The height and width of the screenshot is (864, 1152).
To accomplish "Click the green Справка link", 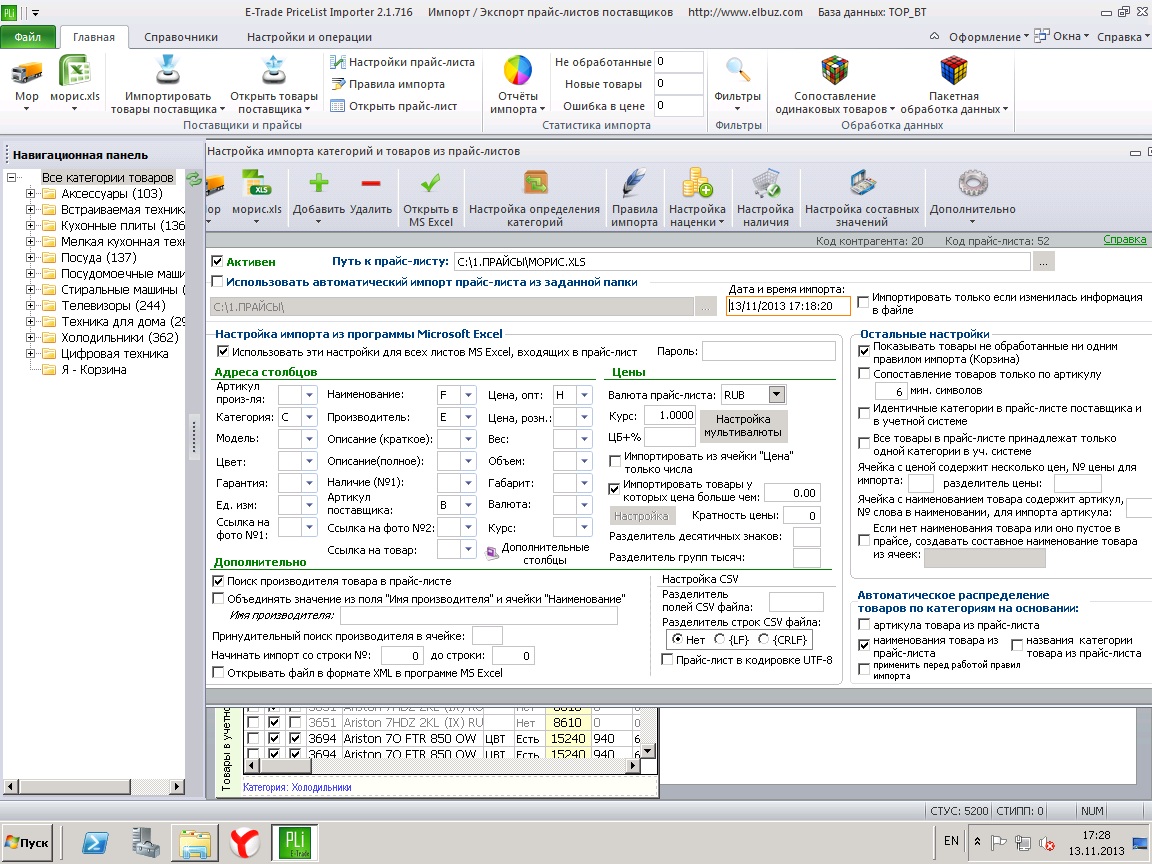I will [1124, 240].
